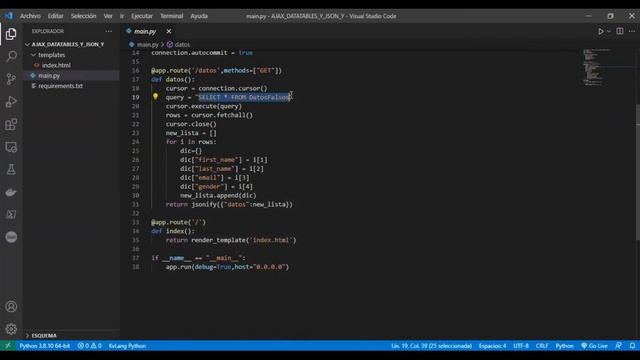Open the Extensions view

11,124
